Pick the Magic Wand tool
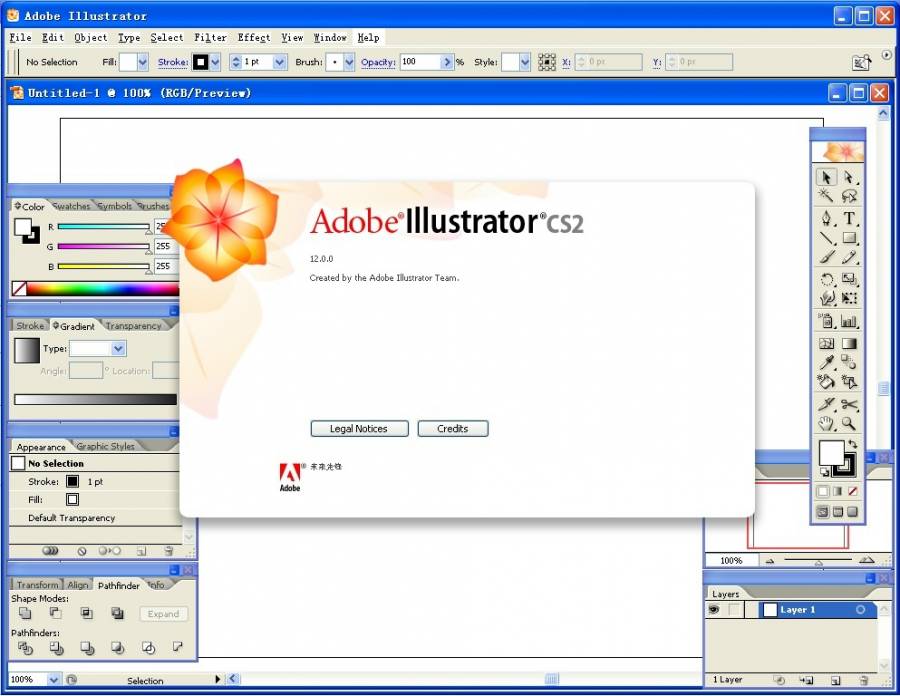The width and height of the screenshot is (900, 696). click(x=827, y=196)
